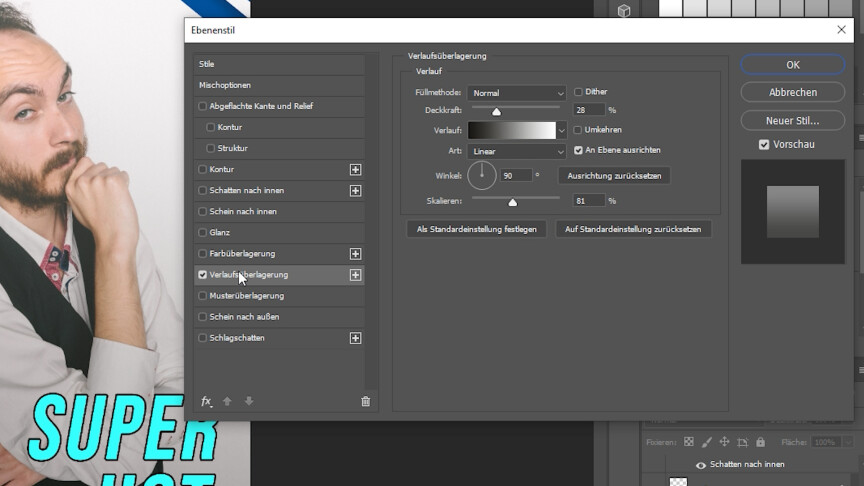Click Ausrichtung zurücksetzen button
Viewport: 864px width, 486px height.
click(x=614, y=175)
